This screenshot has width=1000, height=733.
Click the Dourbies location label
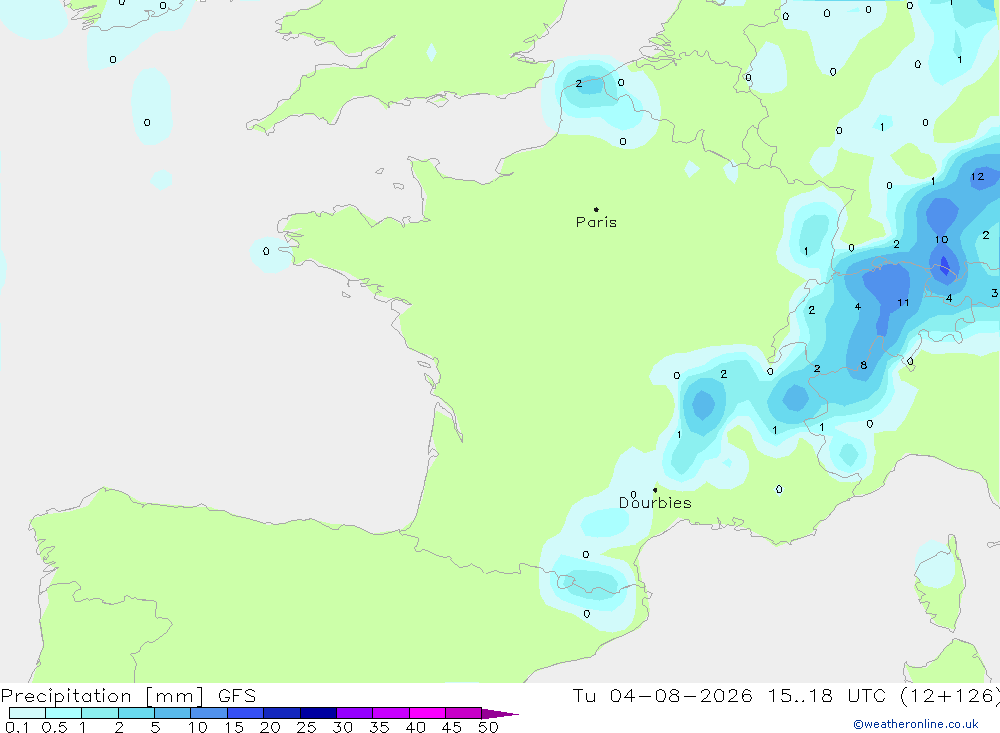[655, 503]
